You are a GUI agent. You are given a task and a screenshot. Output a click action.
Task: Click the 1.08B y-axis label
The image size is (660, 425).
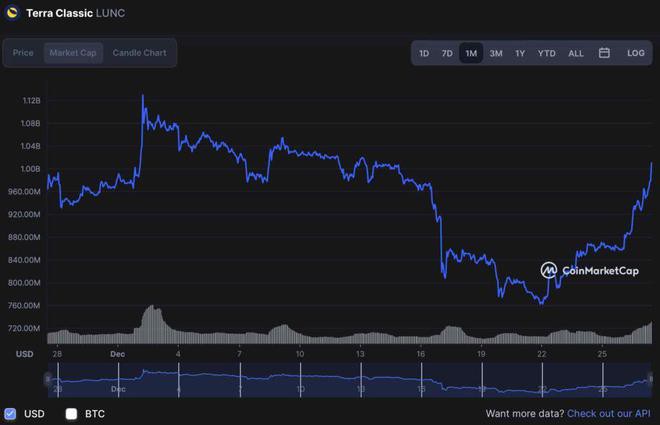tap(30, 123)
